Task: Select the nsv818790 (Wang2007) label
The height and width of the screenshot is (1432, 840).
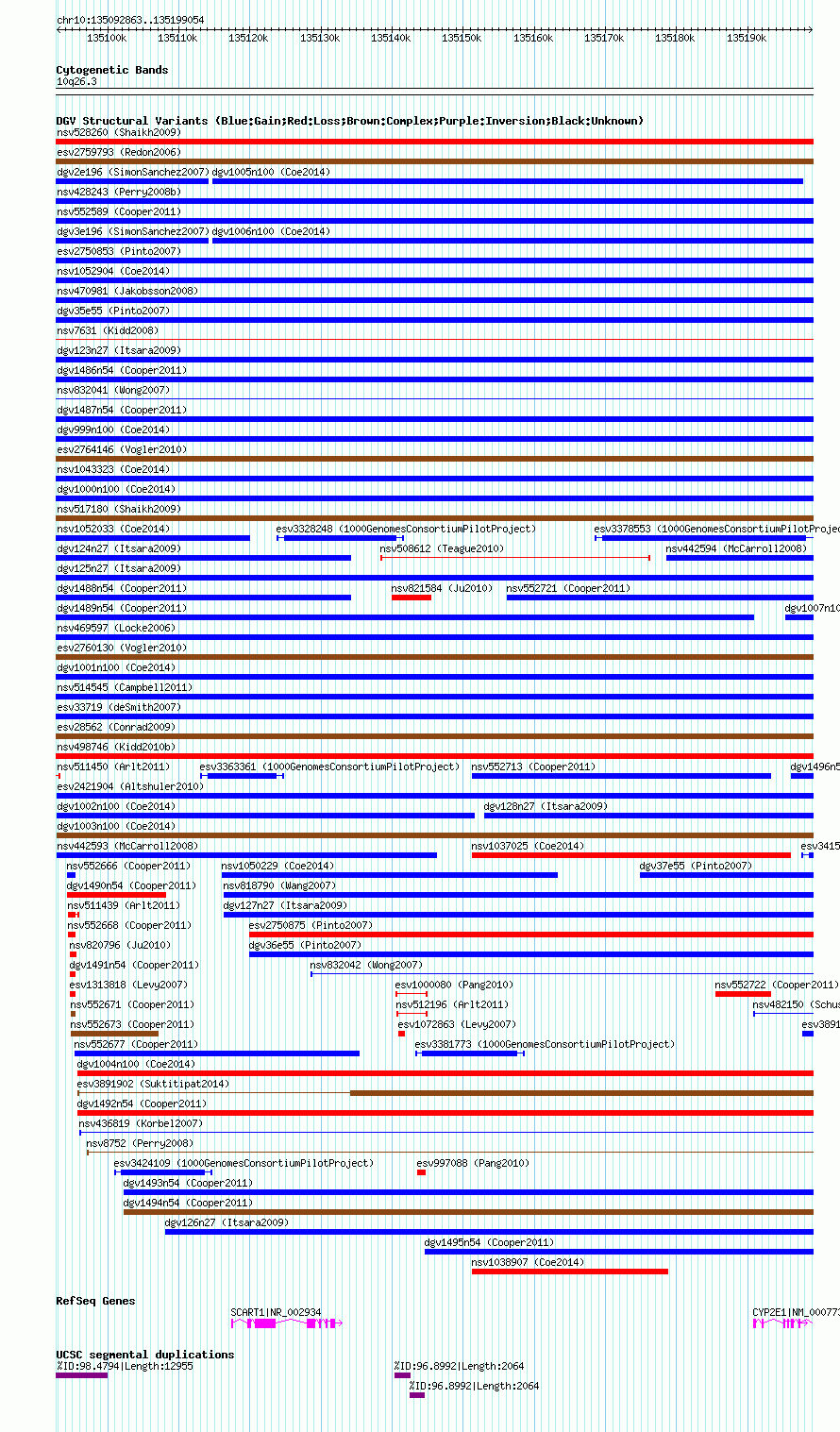Action: tap(279, 885)
